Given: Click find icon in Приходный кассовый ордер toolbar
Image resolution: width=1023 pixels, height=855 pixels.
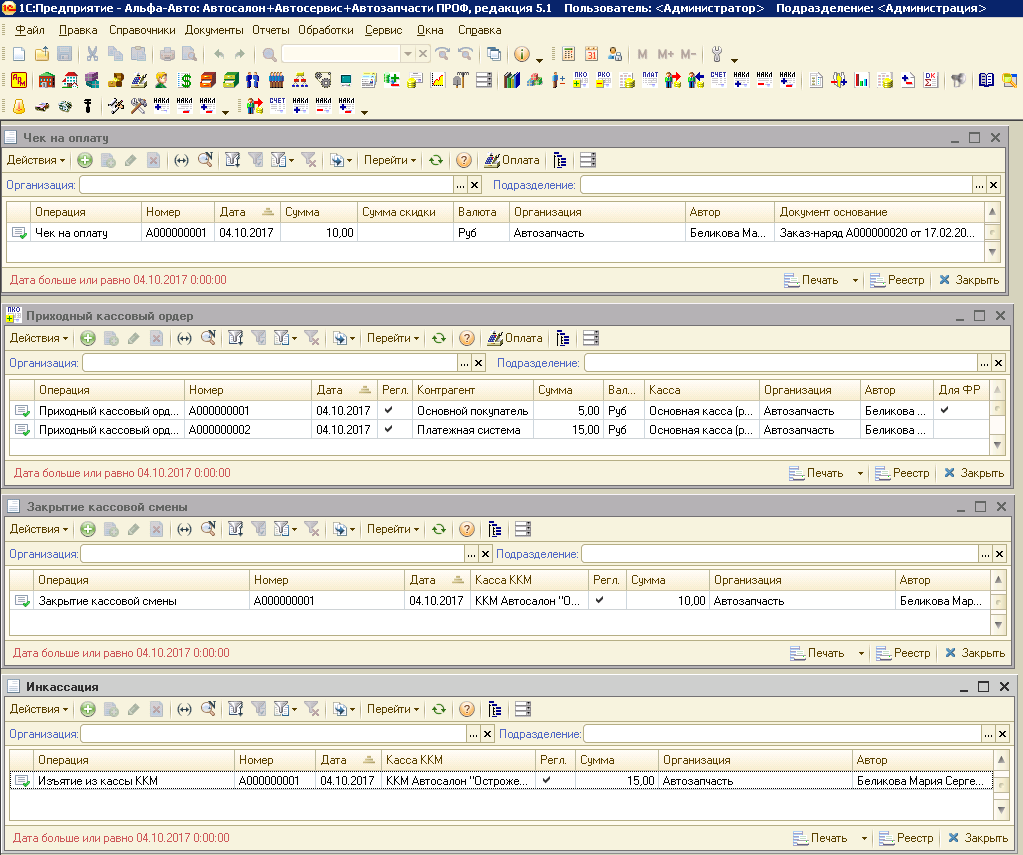Looking at the screenshot, I should coord(208,338).
